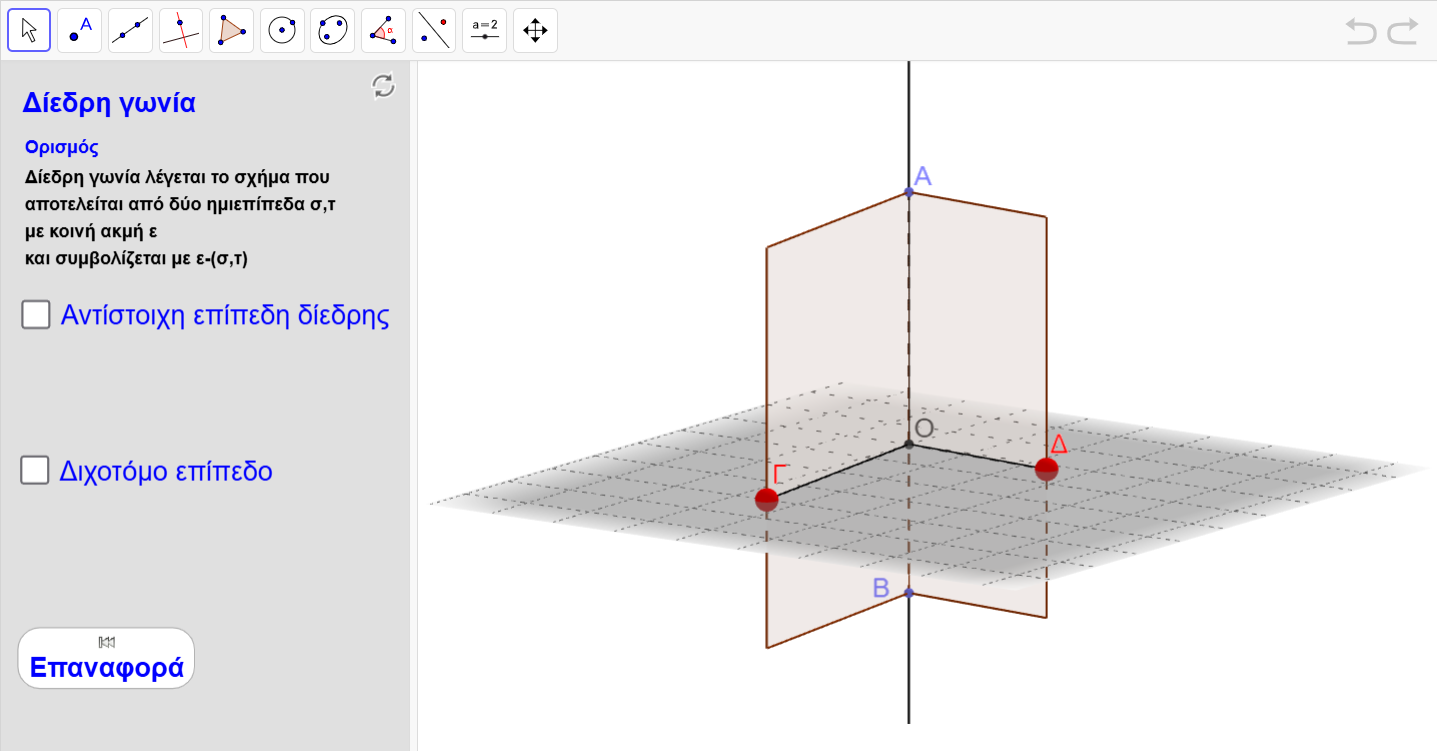Click the Redo arrow

point(1403,32)
